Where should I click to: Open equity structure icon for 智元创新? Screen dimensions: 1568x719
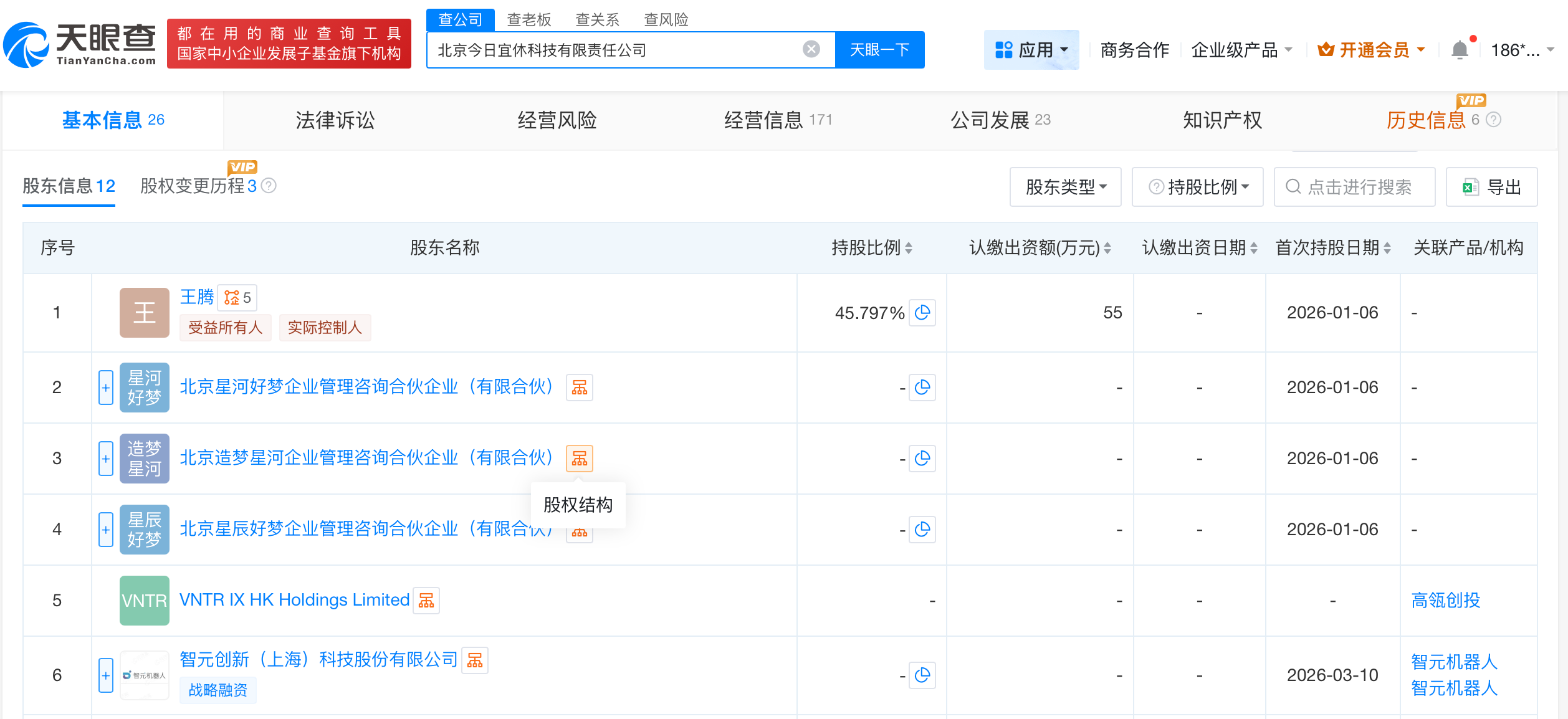475,660
